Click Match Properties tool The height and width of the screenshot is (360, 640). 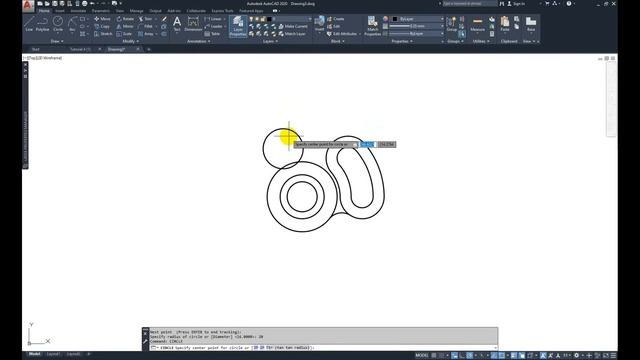(372, 26)
